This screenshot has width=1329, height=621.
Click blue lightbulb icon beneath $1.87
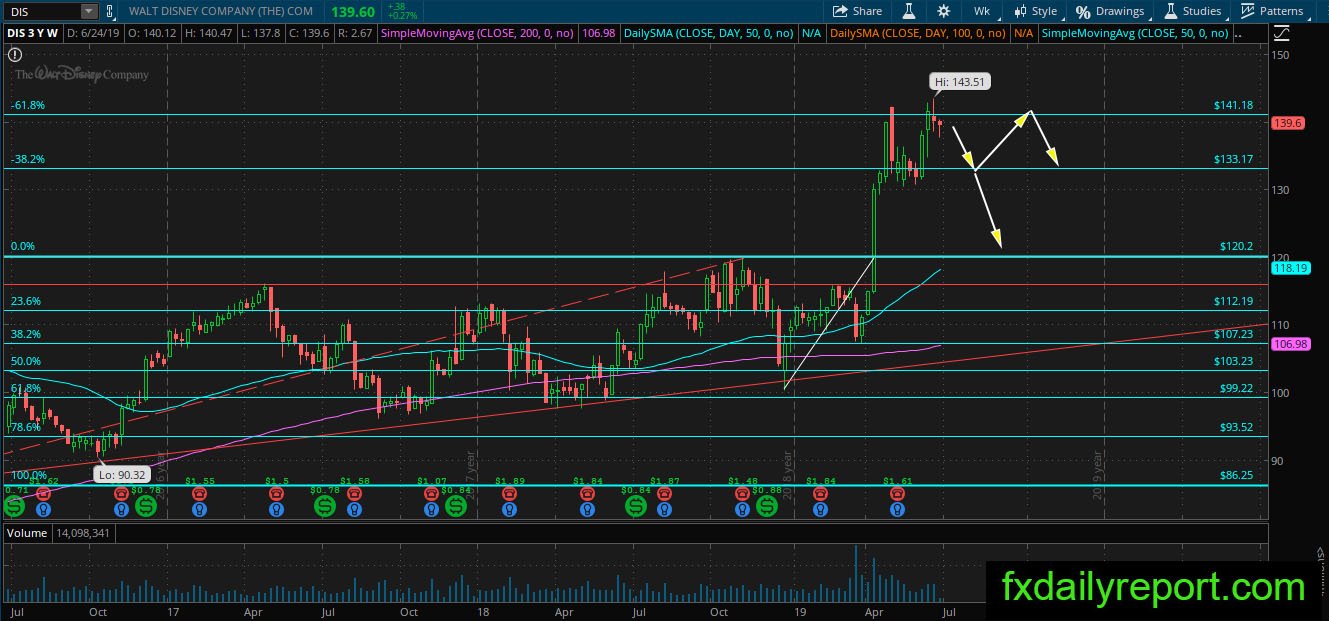[x=665, y=509]
